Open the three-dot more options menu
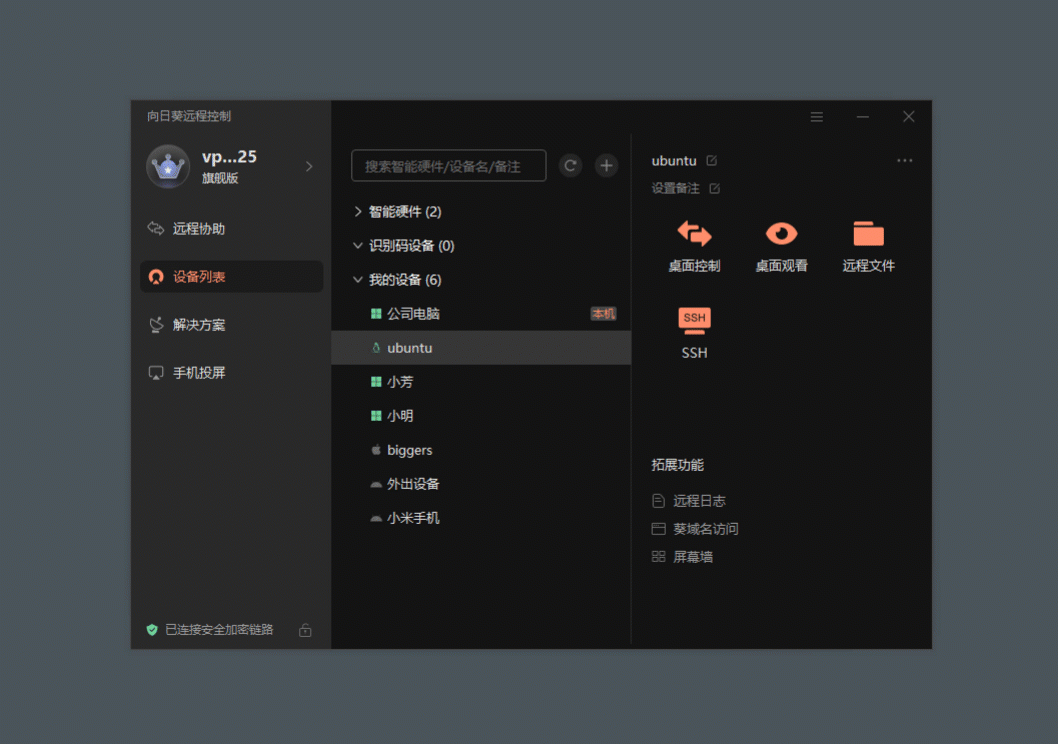 pos(904,160)
